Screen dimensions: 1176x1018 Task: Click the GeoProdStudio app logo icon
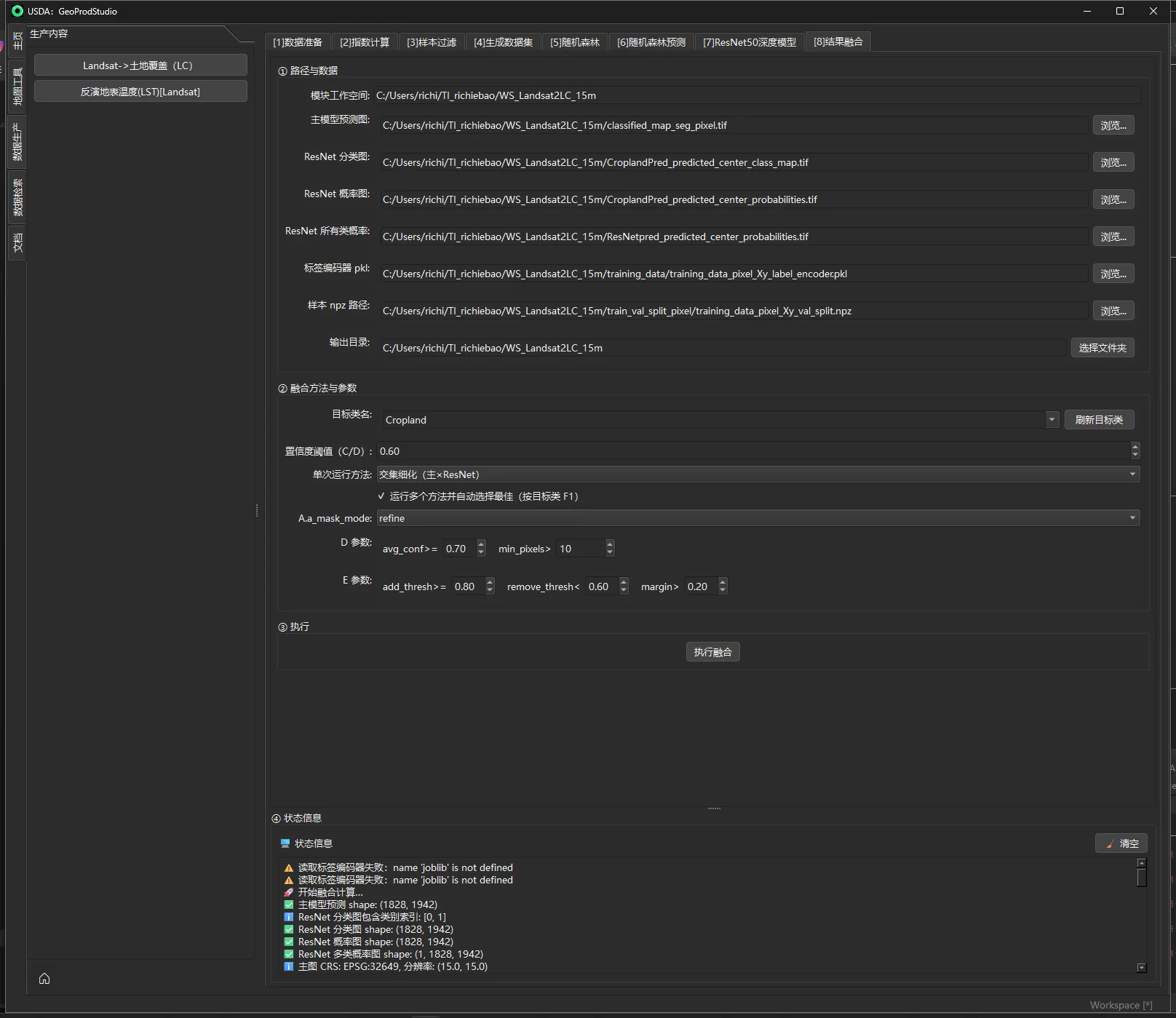click(x=17, y=11)
